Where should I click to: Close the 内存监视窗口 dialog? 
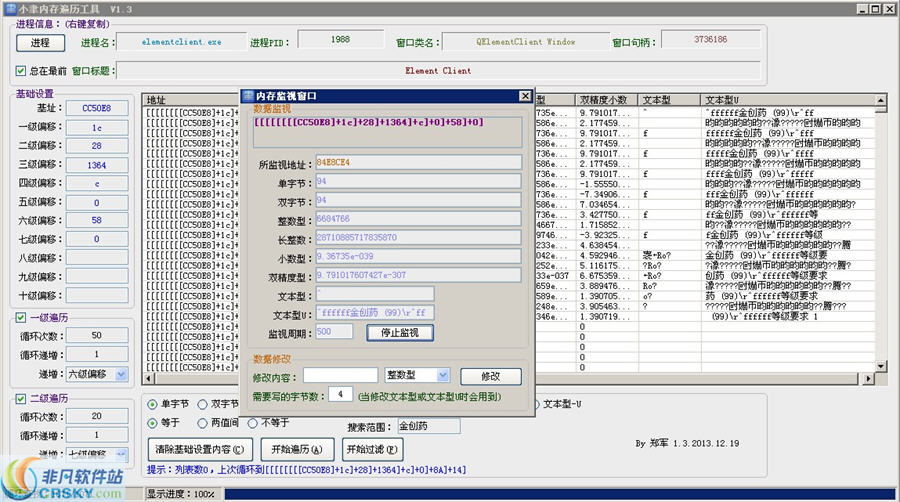(525, 96)
